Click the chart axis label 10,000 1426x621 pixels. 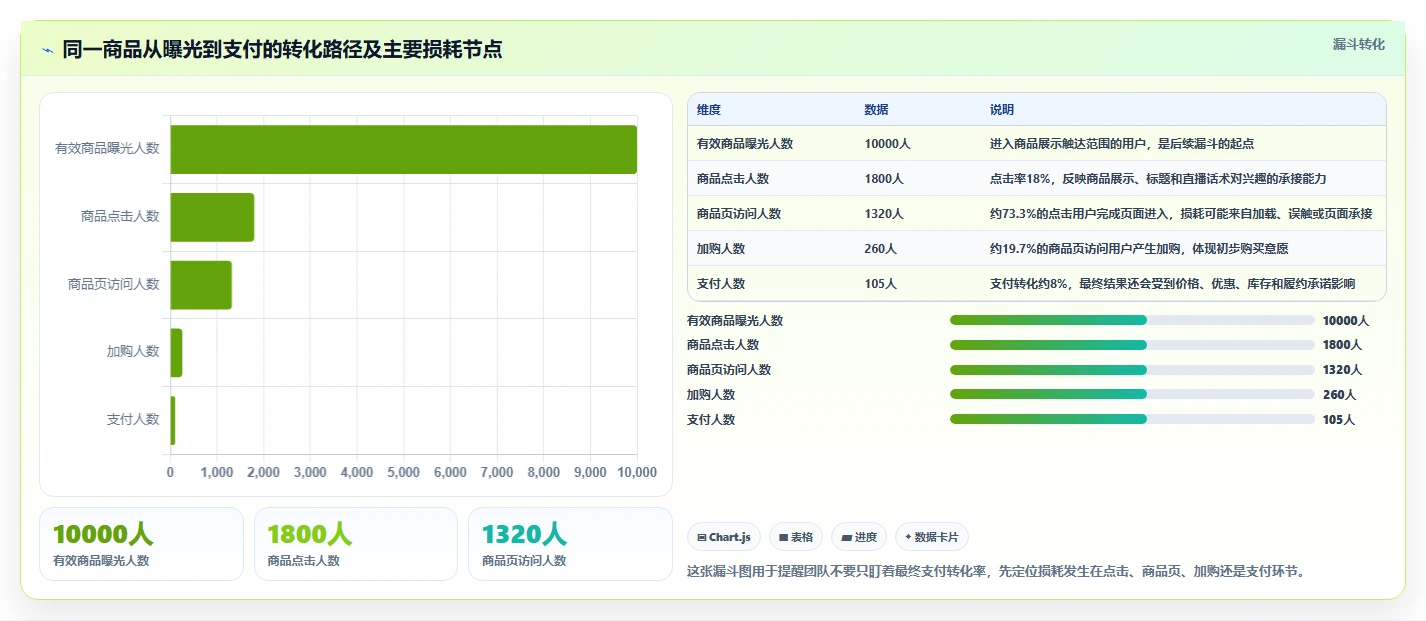click(x=637, y=472)
